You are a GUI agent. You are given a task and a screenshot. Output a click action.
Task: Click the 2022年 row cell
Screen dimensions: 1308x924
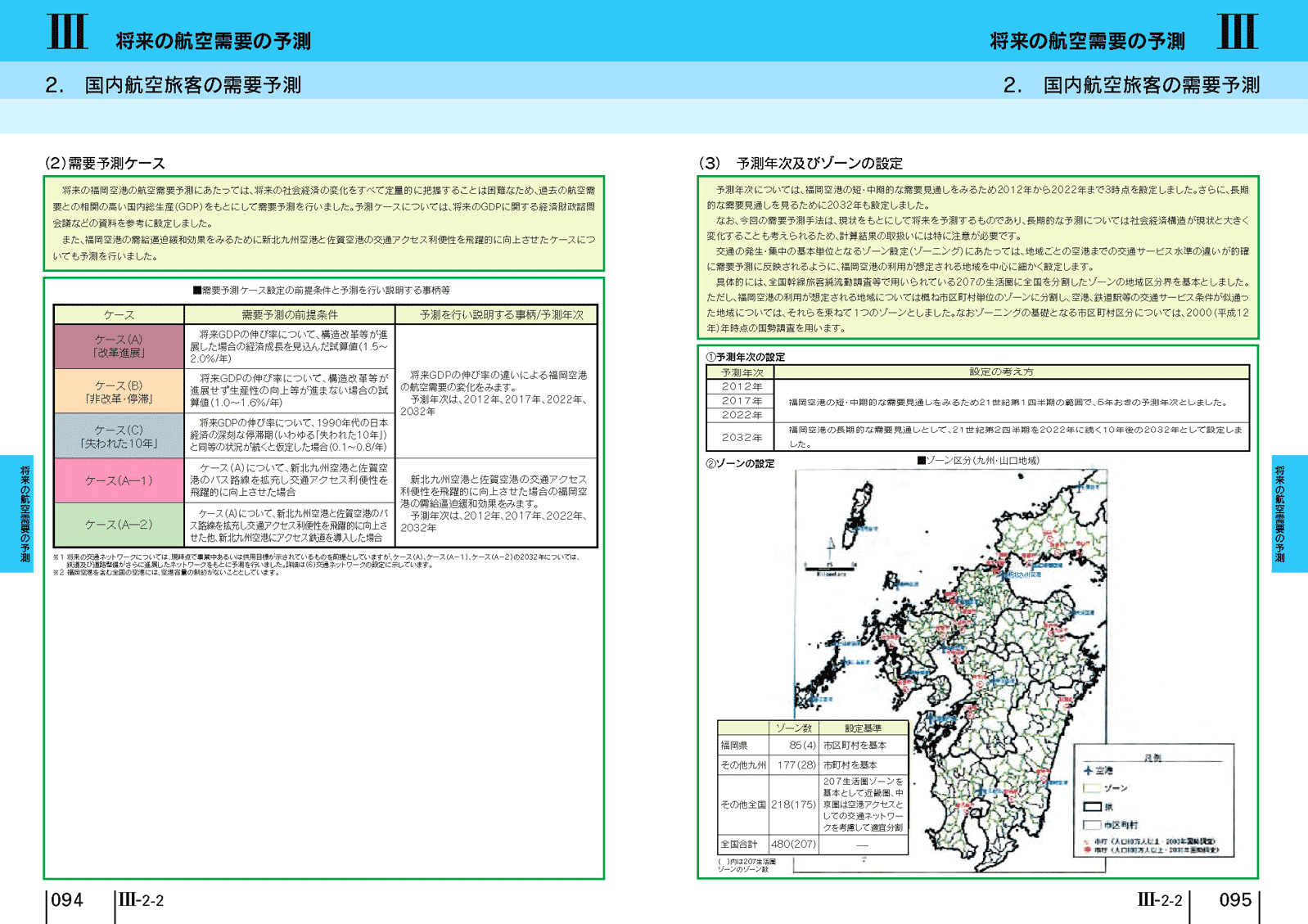coord(741,415)
